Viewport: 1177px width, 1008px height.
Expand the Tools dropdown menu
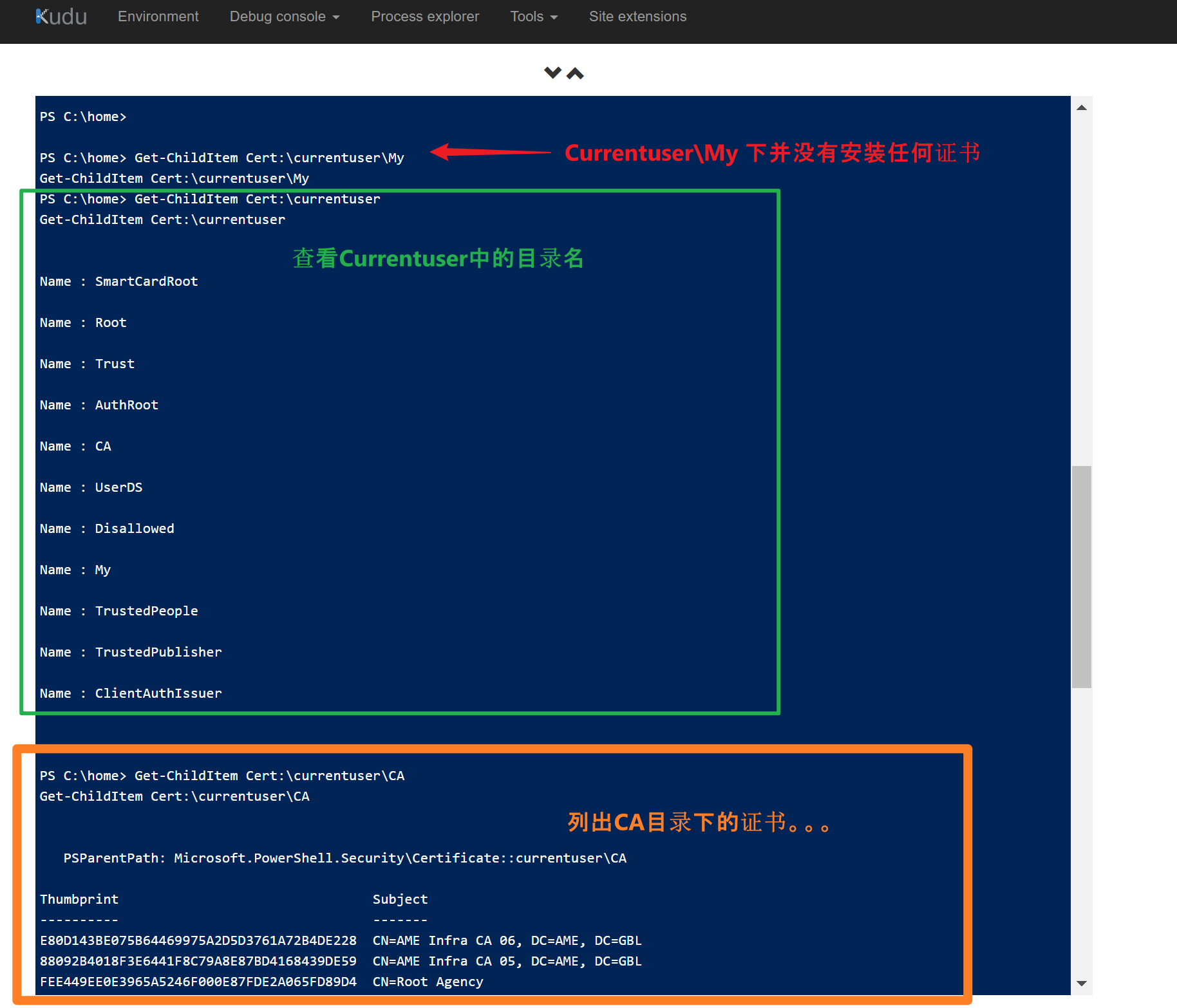tap(533, 17)
